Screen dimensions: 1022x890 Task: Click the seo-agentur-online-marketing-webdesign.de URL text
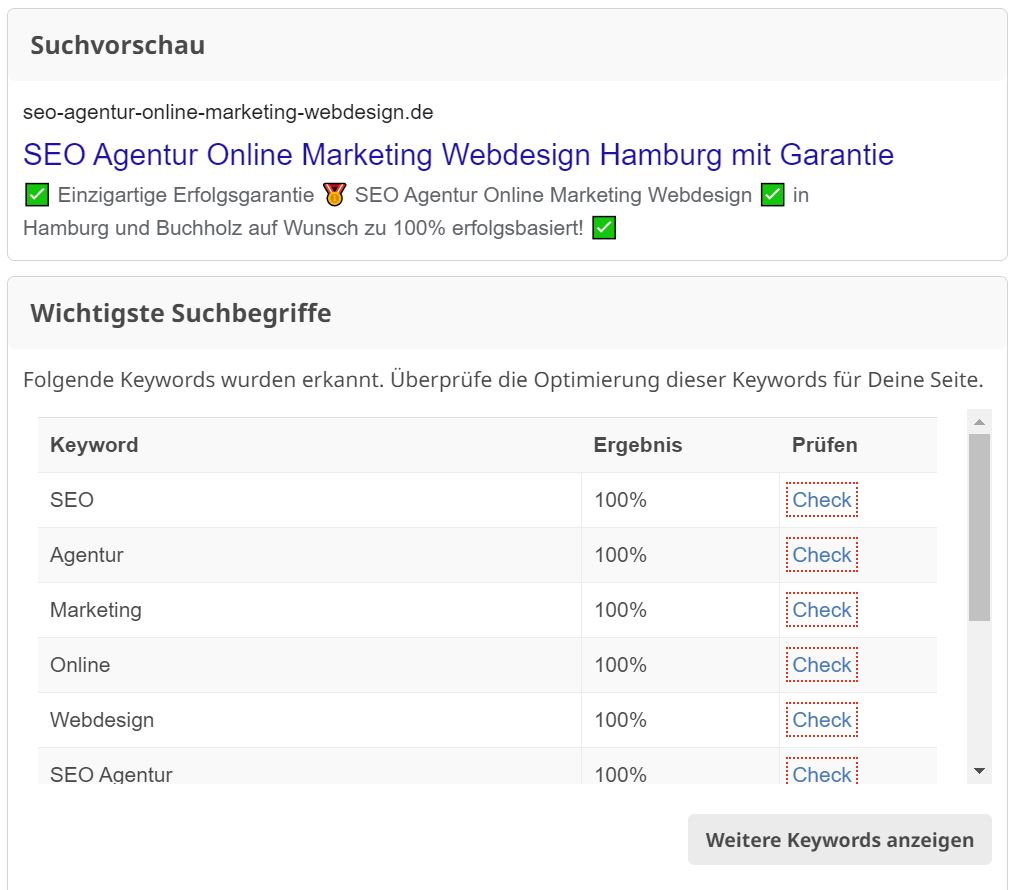[x=228, y=112]
